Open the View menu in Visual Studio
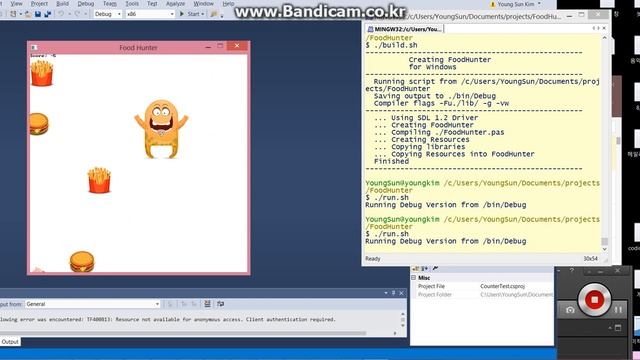 point(16,4)
